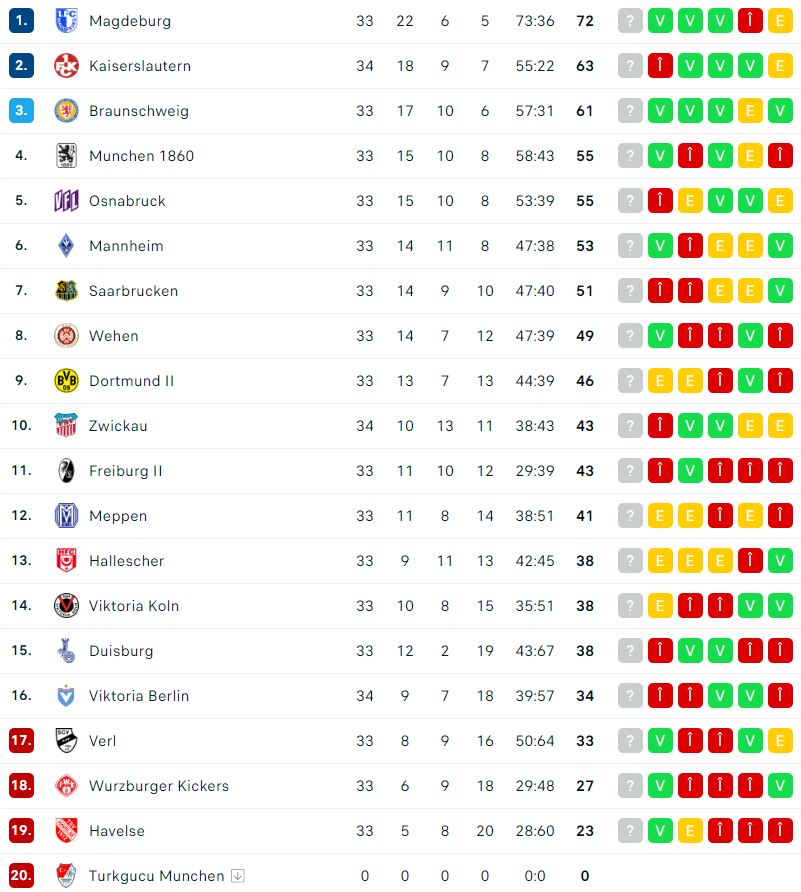Click the Dortmund II BVB crest
The width and height of the screenshot is (801, 892).
click(x=66, y=380)
